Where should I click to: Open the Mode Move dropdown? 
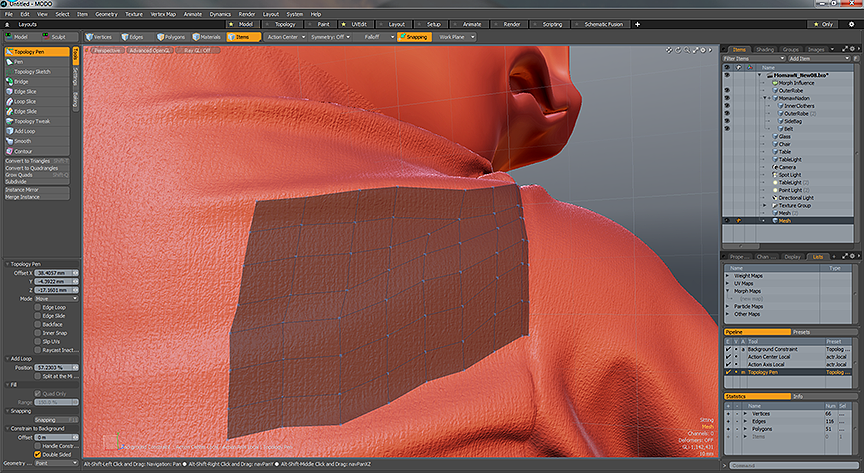[56, 299]
